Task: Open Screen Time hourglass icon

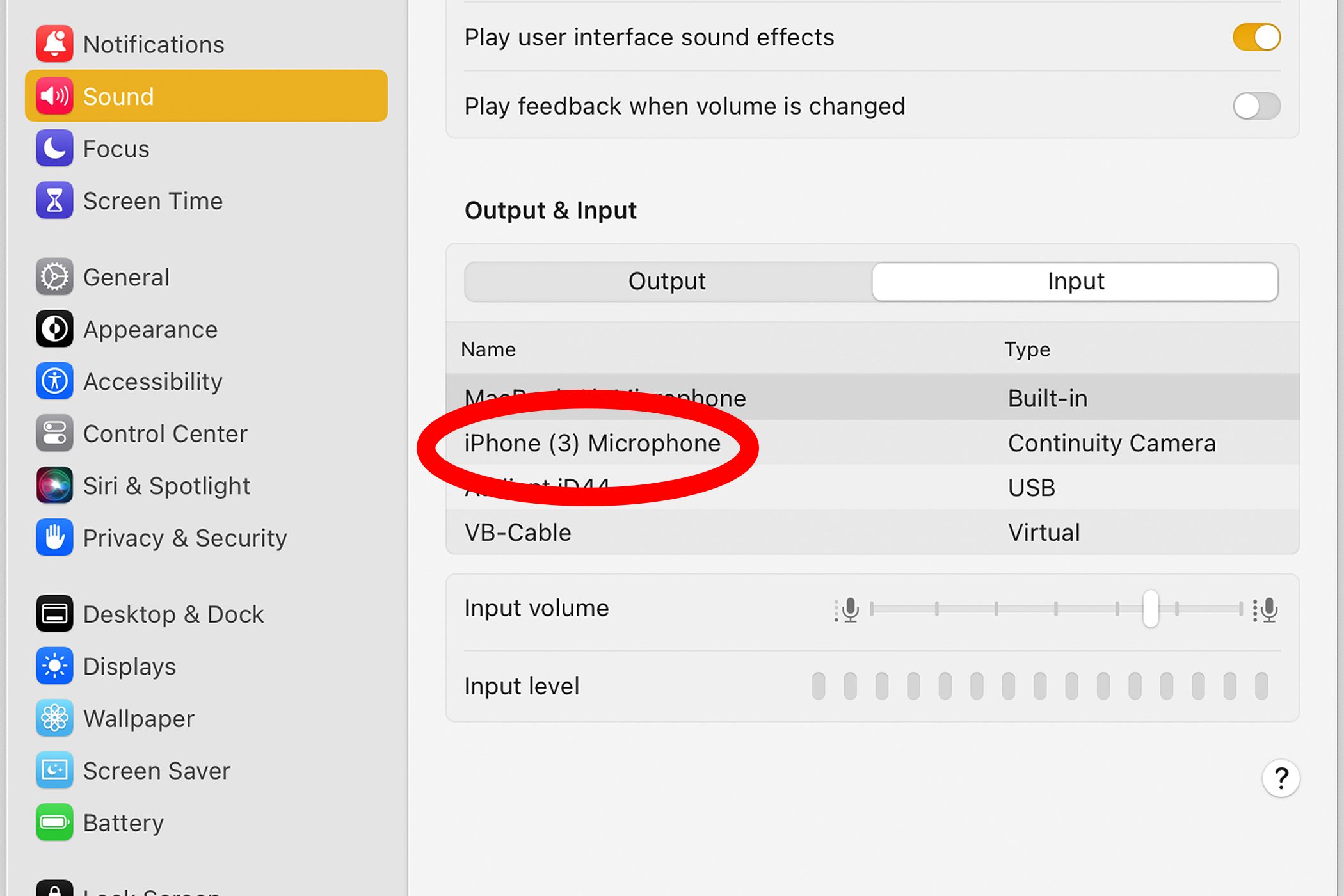Action: point(54,201)
